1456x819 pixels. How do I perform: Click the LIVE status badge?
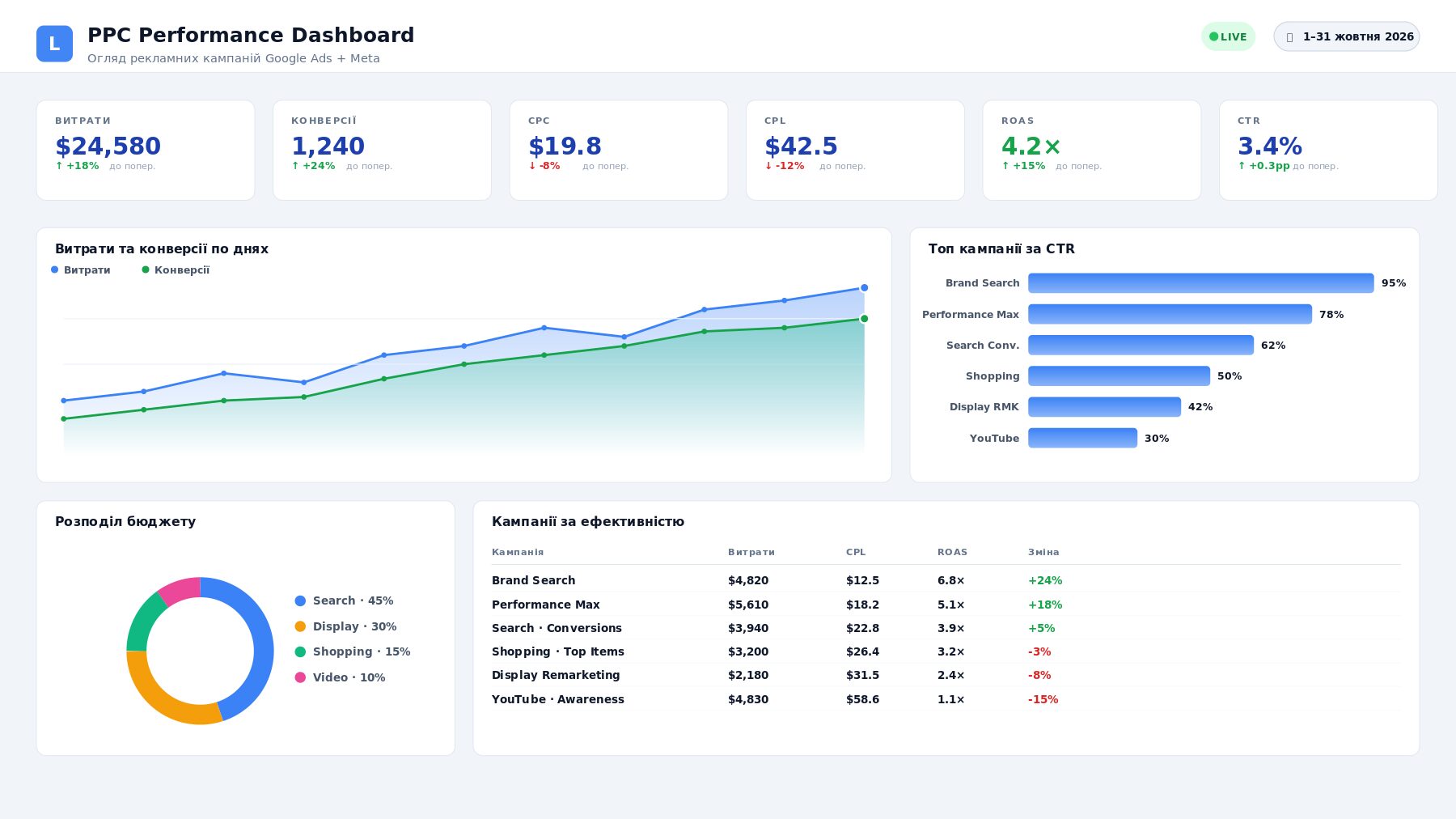[x=1228, y=36]
